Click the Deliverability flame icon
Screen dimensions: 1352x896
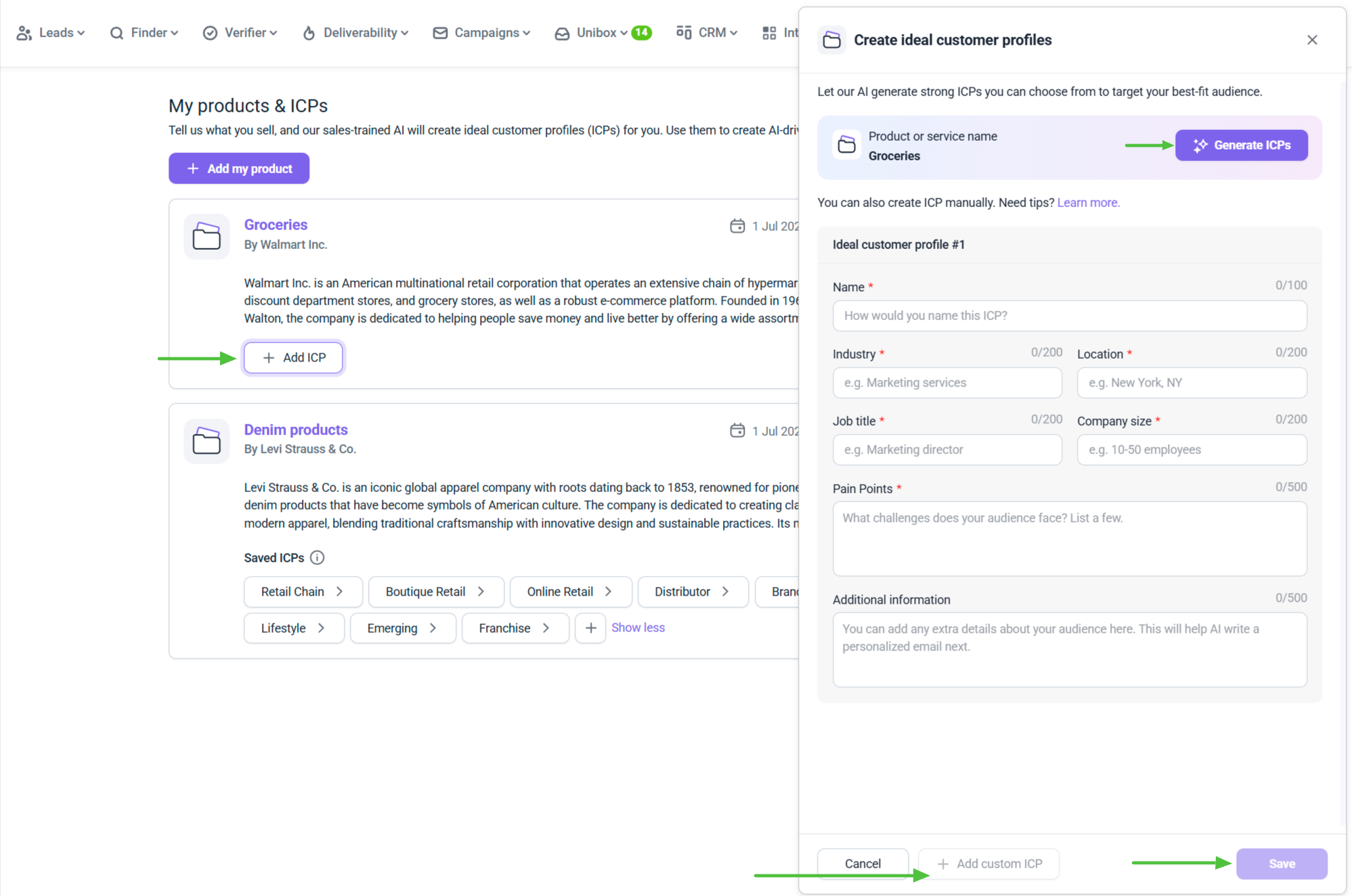click(x=309, y=32)
